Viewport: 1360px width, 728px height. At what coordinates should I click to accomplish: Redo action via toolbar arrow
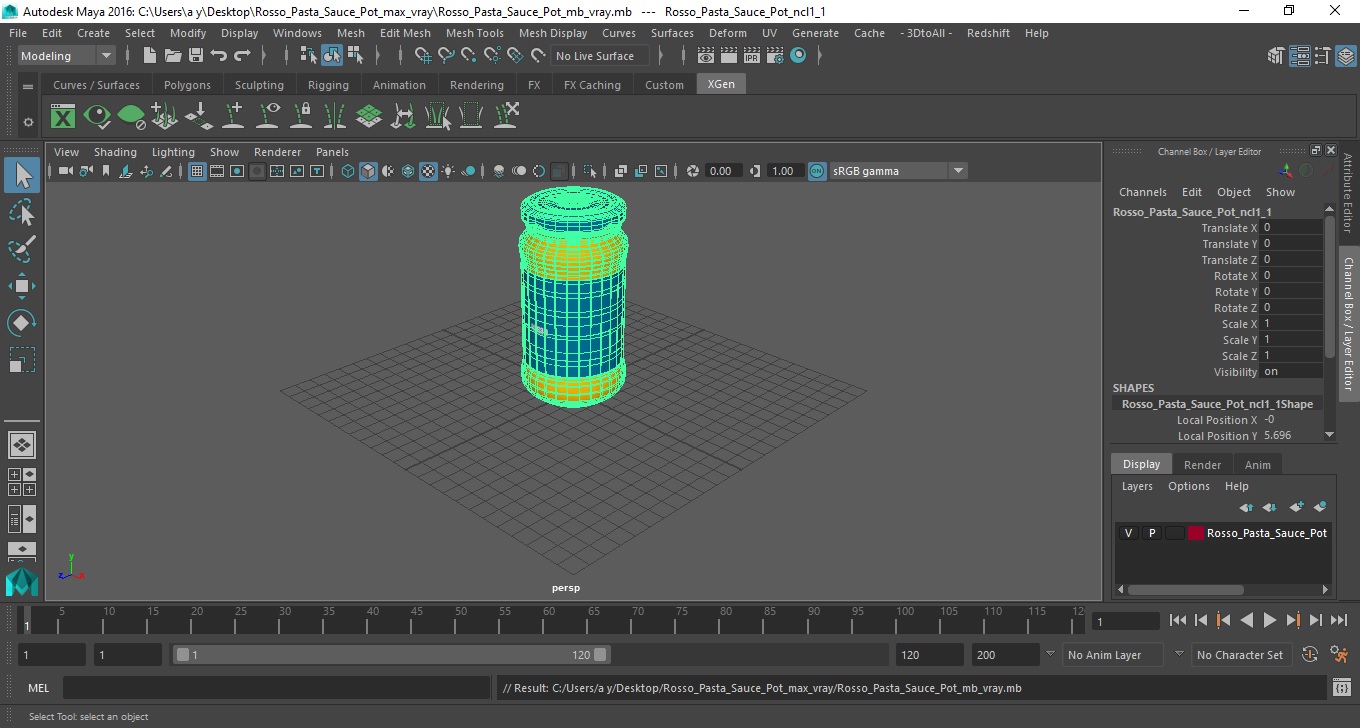(242, 56)
